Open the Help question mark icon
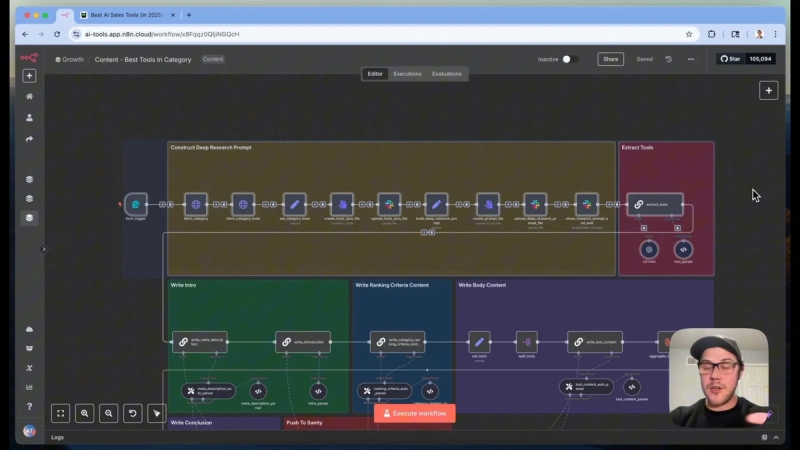 29,407
